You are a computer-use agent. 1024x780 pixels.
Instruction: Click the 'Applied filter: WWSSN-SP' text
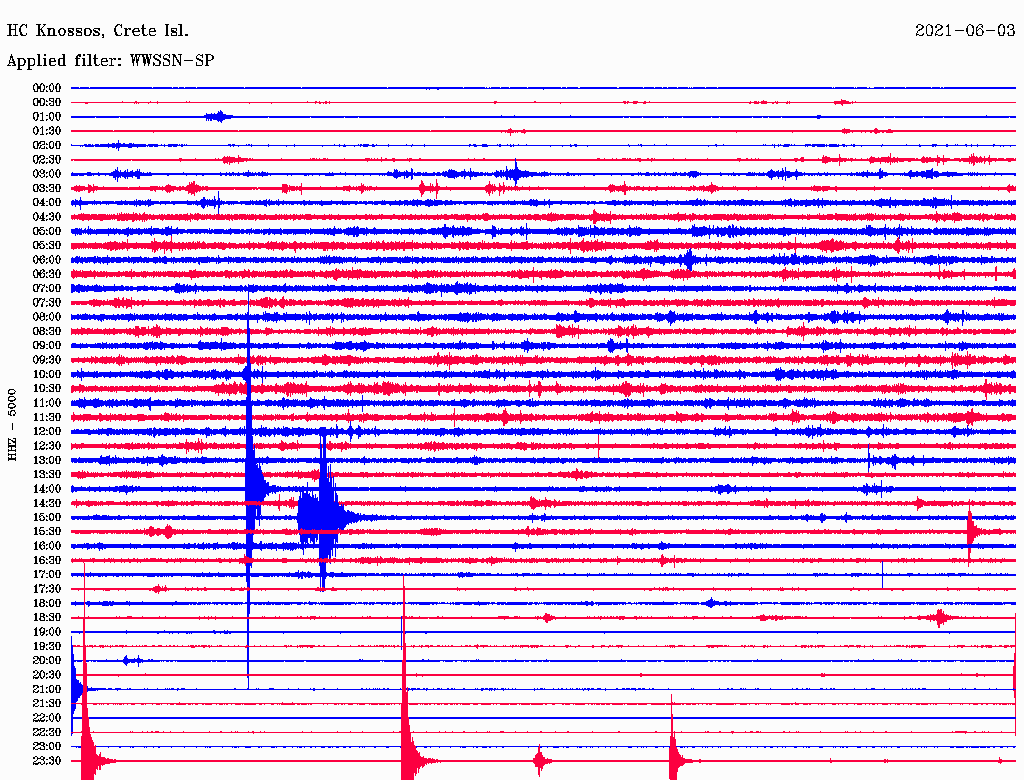tap(110, 61)
